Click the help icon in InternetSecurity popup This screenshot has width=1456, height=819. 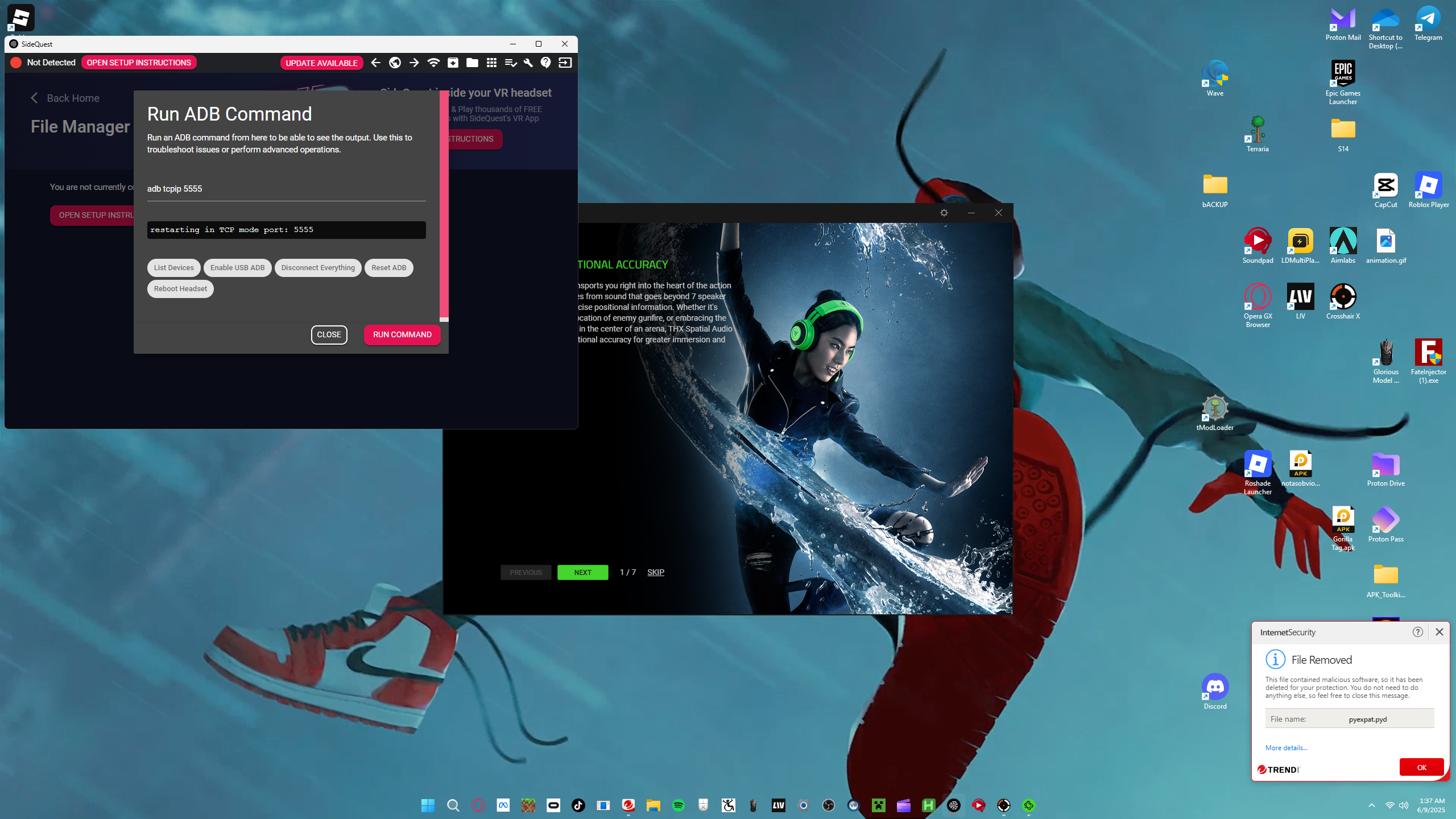coord(1418,632)
